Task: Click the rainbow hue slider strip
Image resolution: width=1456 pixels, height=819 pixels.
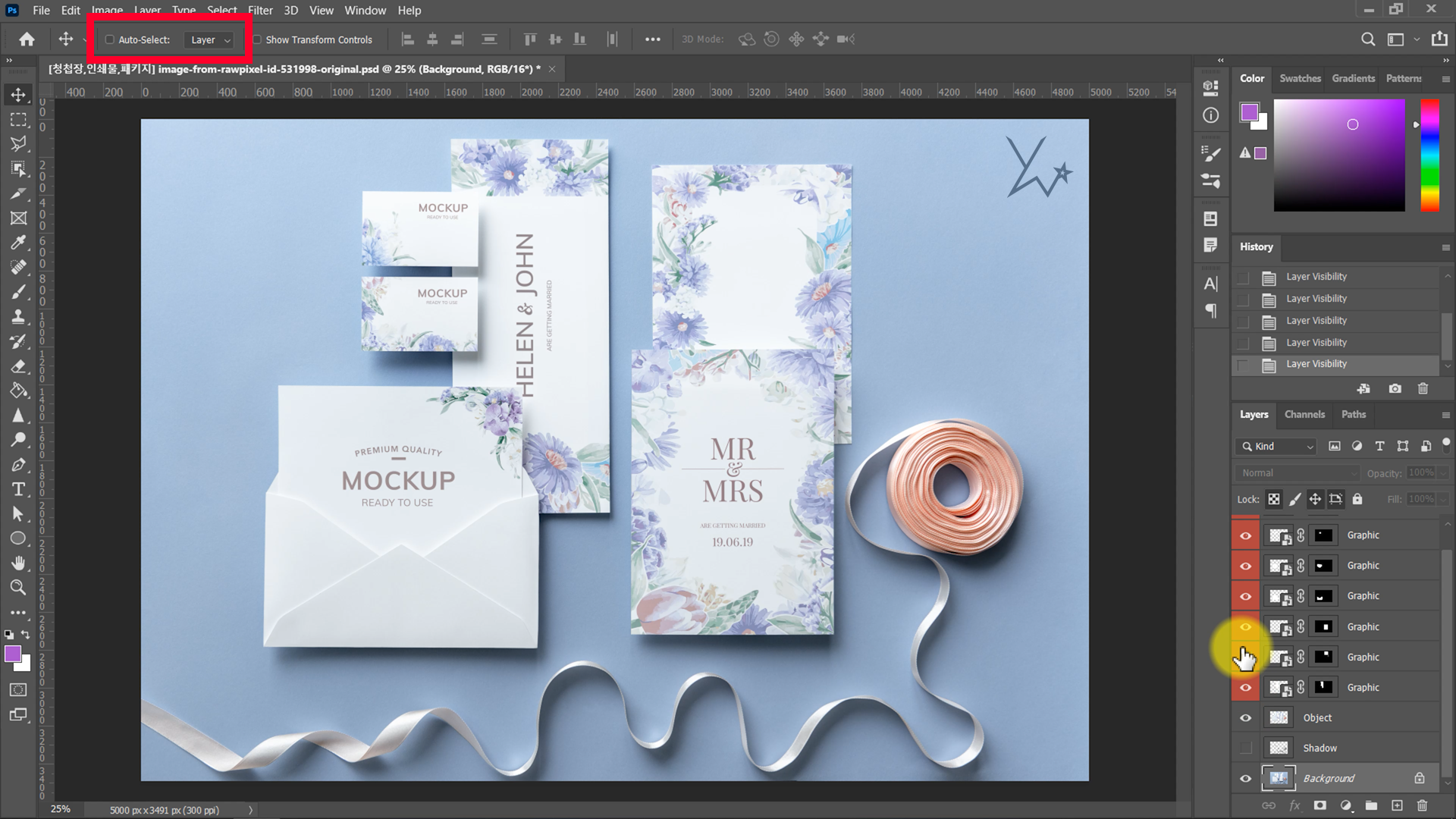Action: [1429, 155]
